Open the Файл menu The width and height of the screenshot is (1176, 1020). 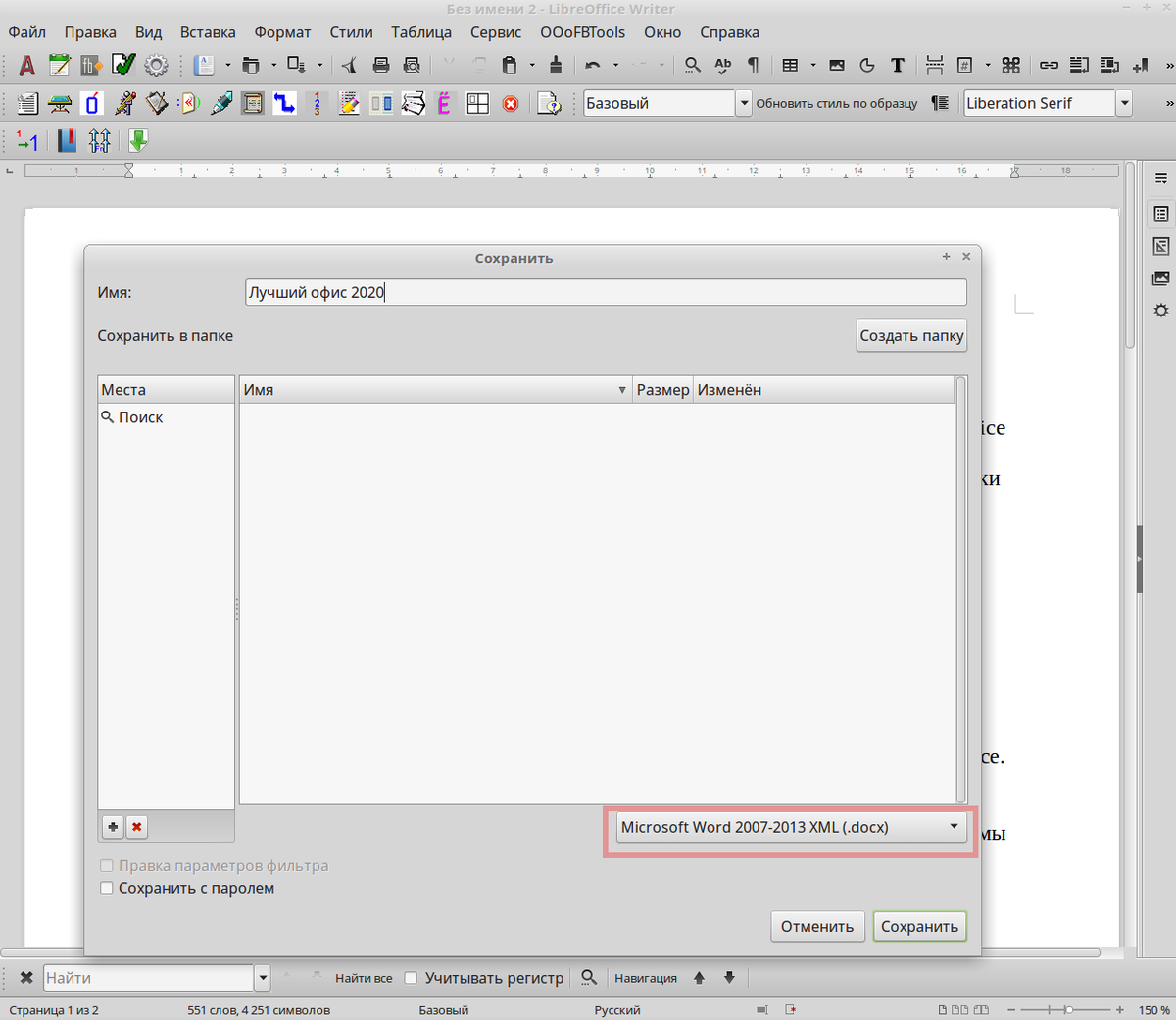[x=27, y=32]
